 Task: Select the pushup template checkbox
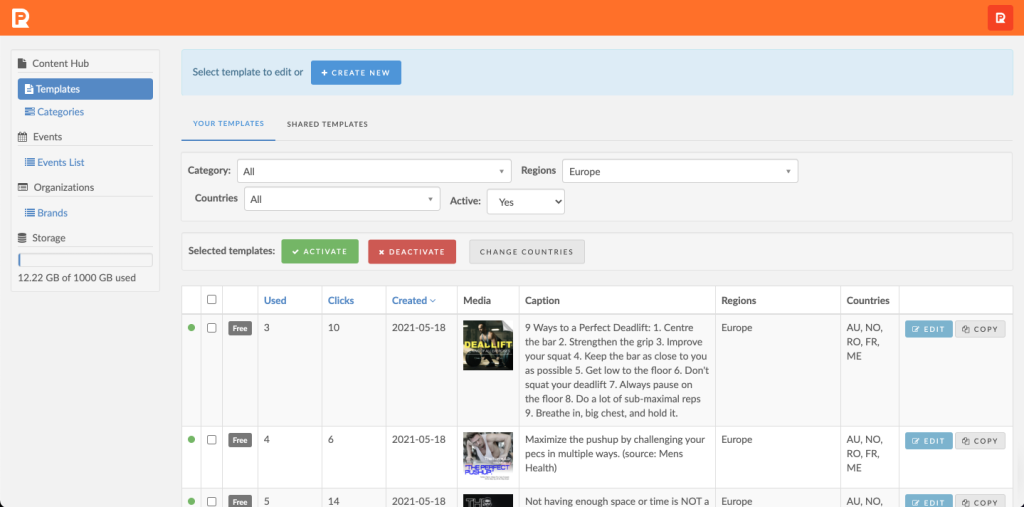[212, 440]
